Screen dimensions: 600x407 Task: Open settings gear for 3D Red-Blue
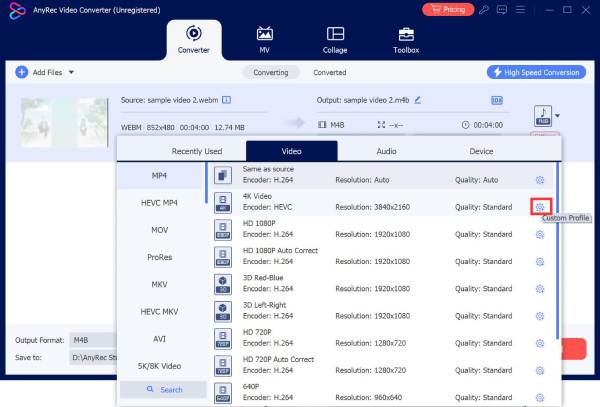pos(540,289)
